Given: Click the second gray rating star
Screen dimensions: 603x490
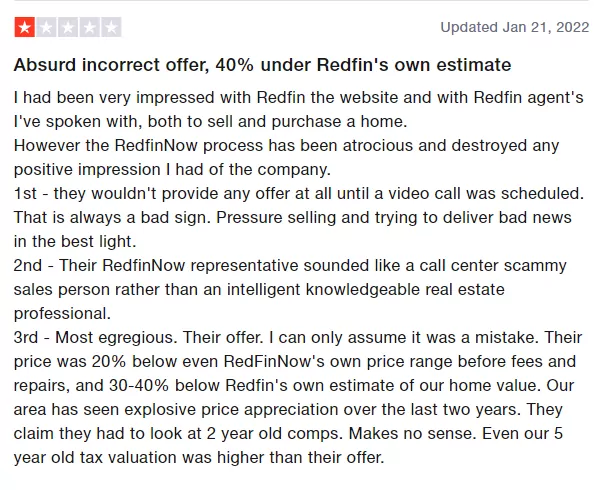Looking at the screenshot, I should pos(46,27).
